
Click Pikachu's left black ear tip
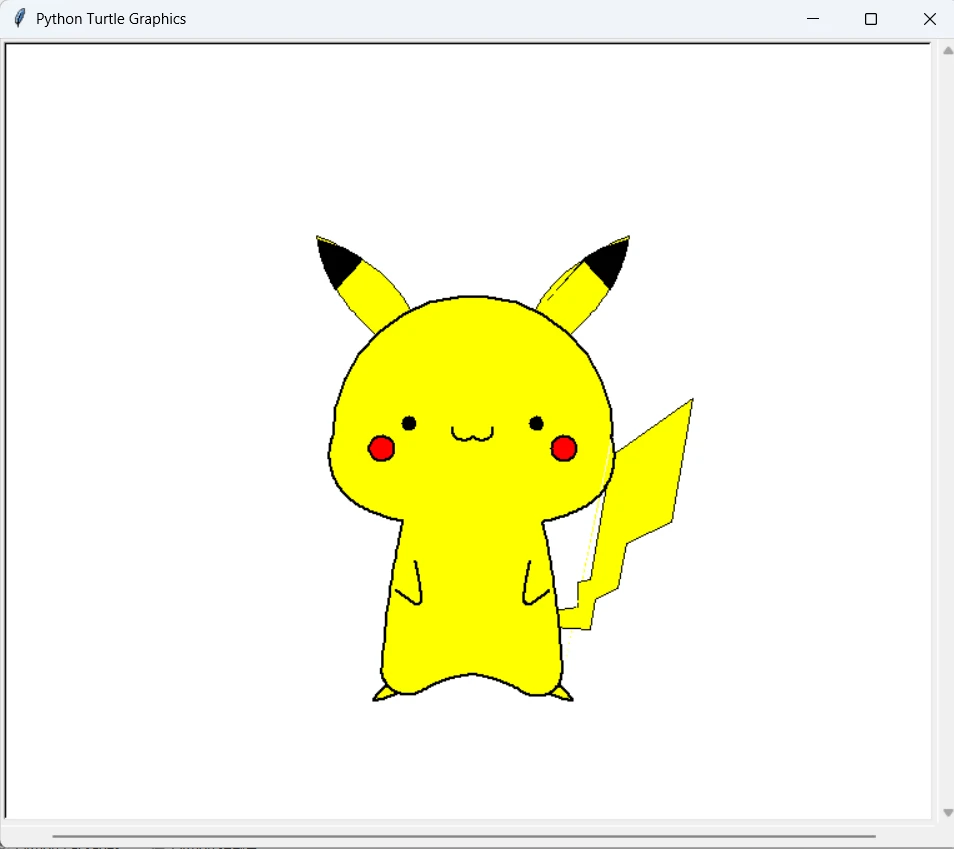(x=334, y=260)
